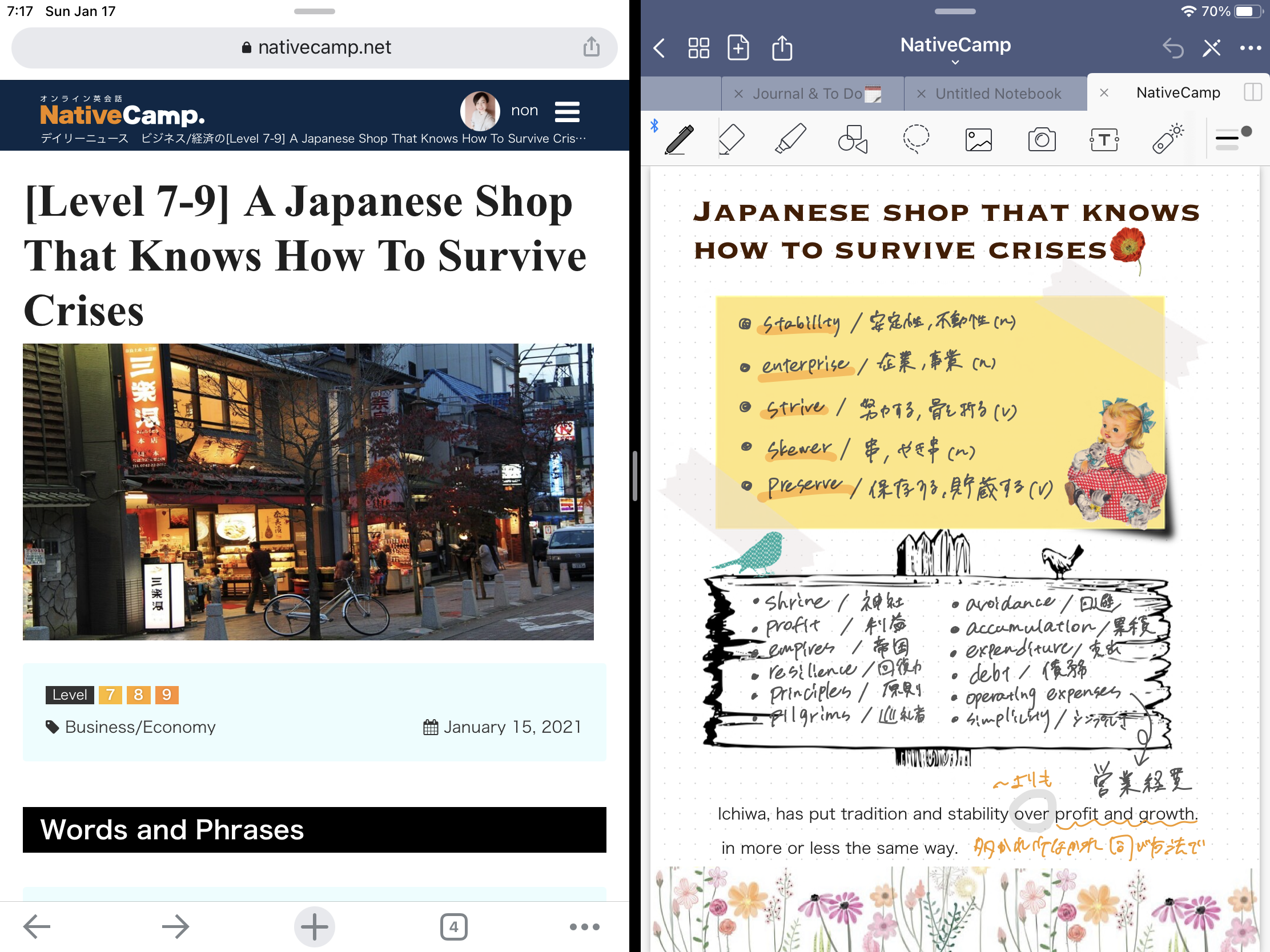Open the Business/Economy category link
The height and width of the screenshot is (952, 1270).
tap(139, 727)
